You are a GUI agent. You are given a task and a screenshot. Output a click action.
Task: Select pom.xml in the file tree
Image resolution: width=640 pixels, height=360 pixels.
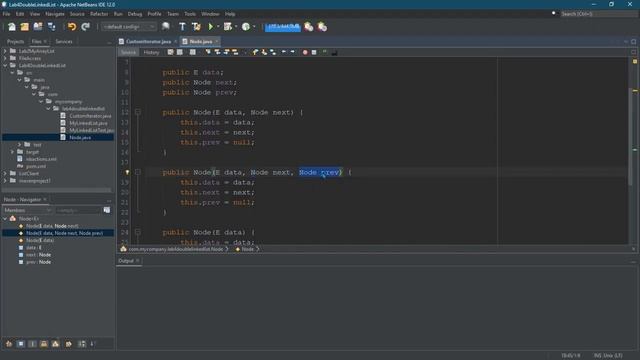(x=36, y=166)
